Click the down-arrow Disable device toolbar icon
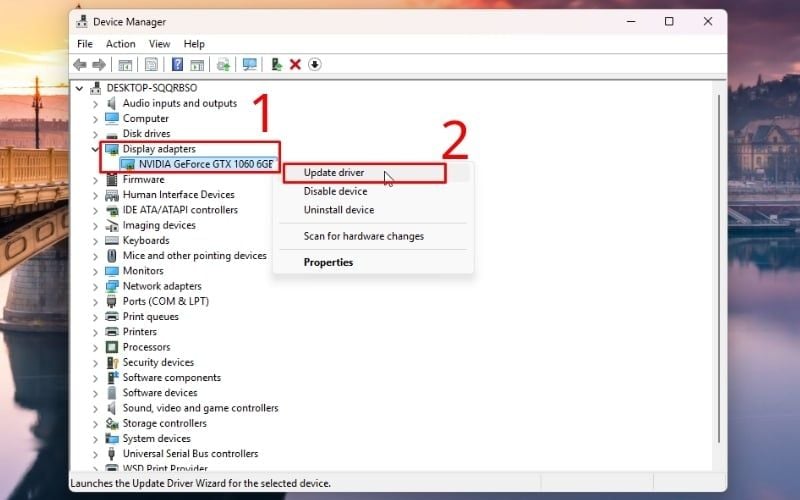The image size is (800, 500). pyautogui.click(x=315, y=65)
